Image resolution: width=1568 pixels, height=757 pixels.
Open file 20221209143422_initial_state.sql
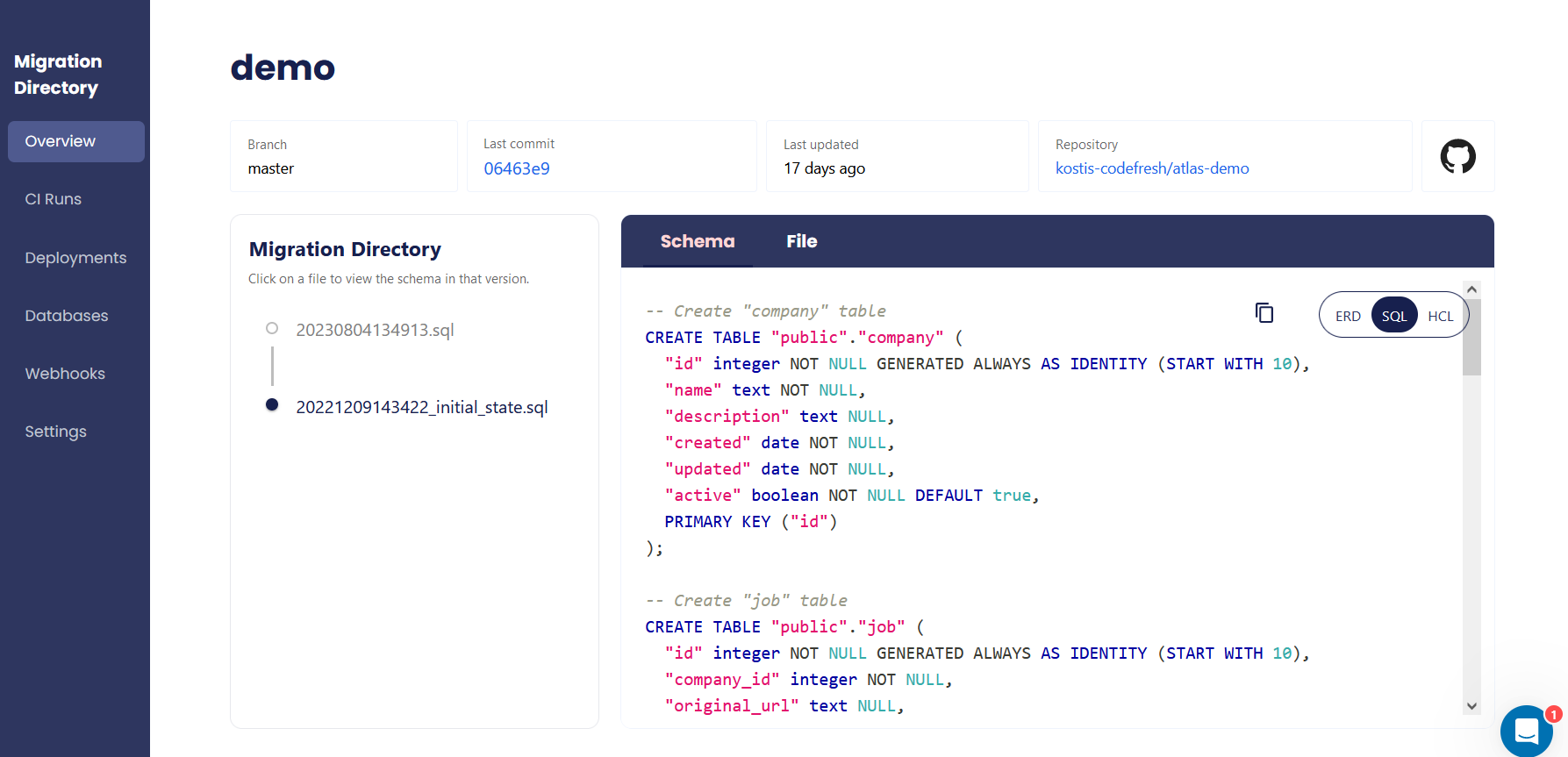[x=422, y=407]
